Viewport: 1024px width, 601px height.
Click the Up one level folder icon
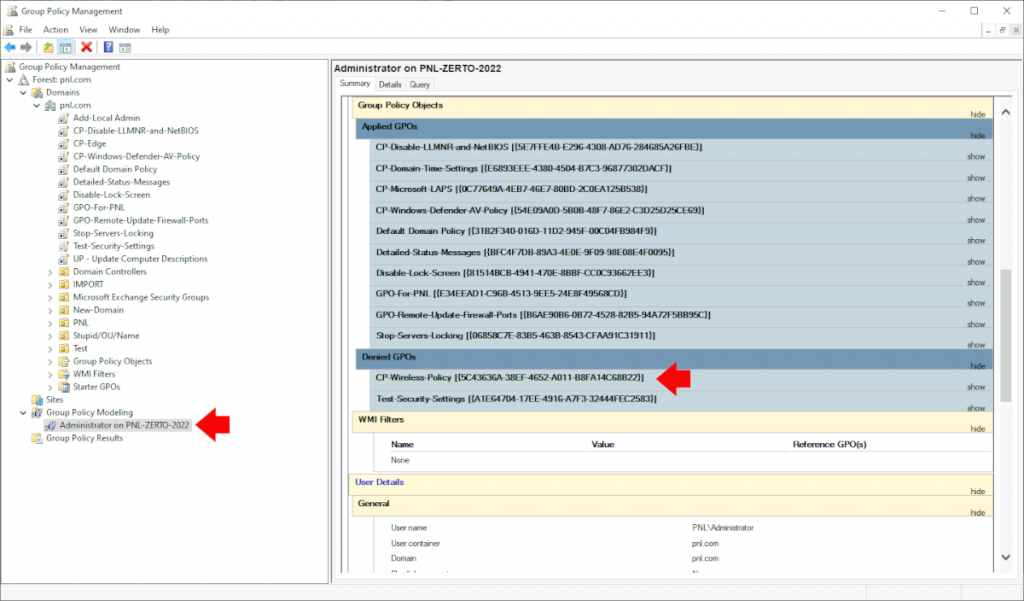(48, 46)
